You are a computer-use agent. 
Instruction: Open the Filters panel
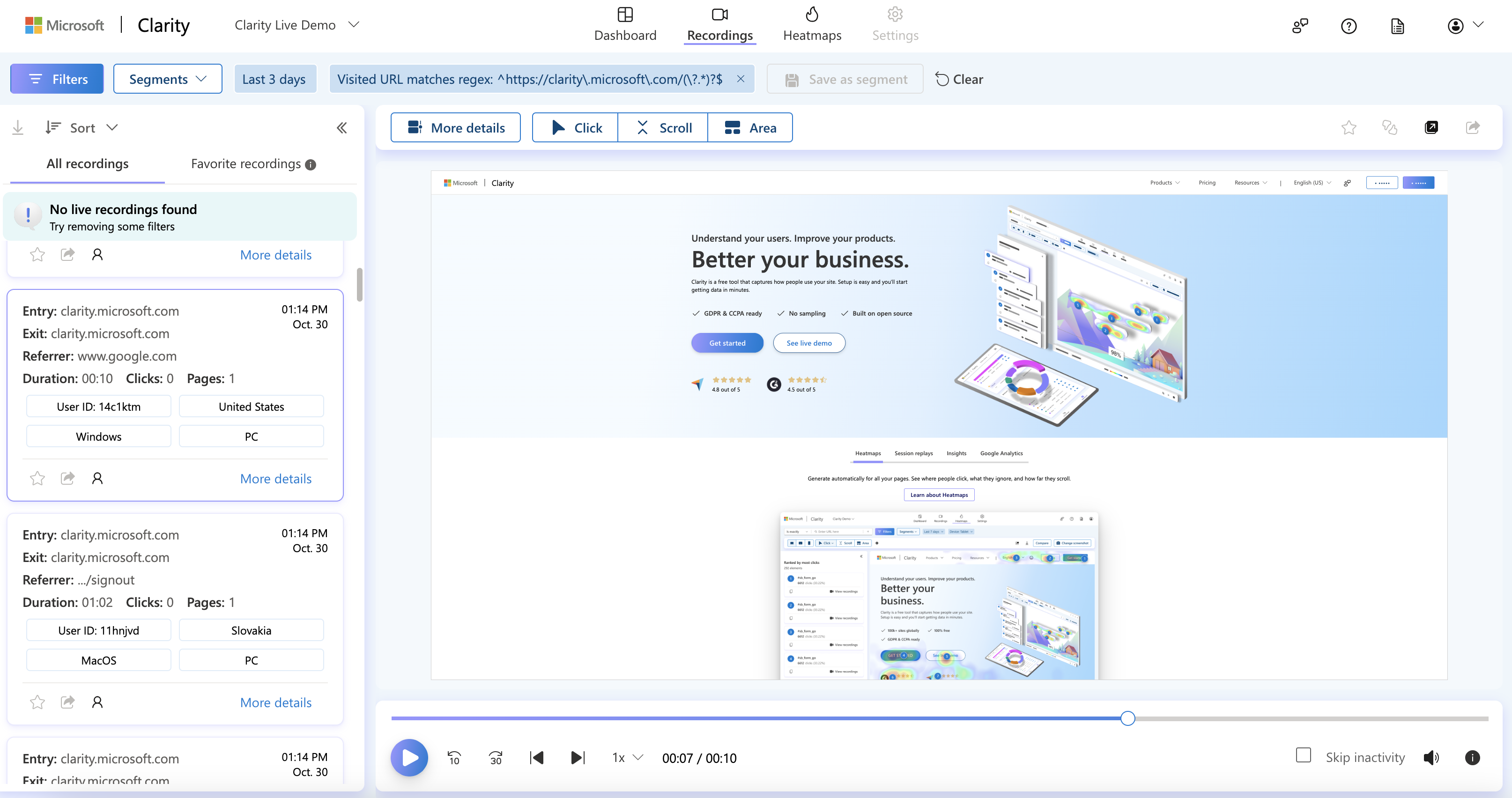pos(57,79)
